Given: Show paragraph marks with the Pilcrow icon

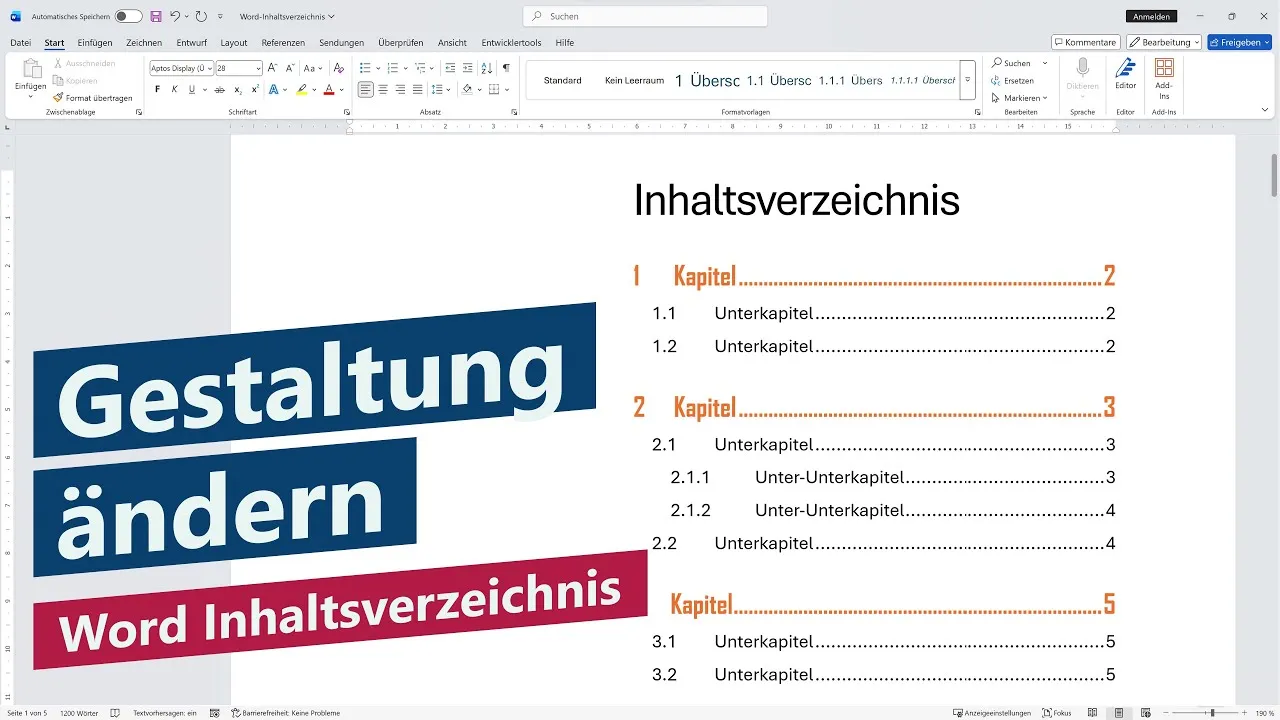Looking at the screenshot, I should pos(507,68).
